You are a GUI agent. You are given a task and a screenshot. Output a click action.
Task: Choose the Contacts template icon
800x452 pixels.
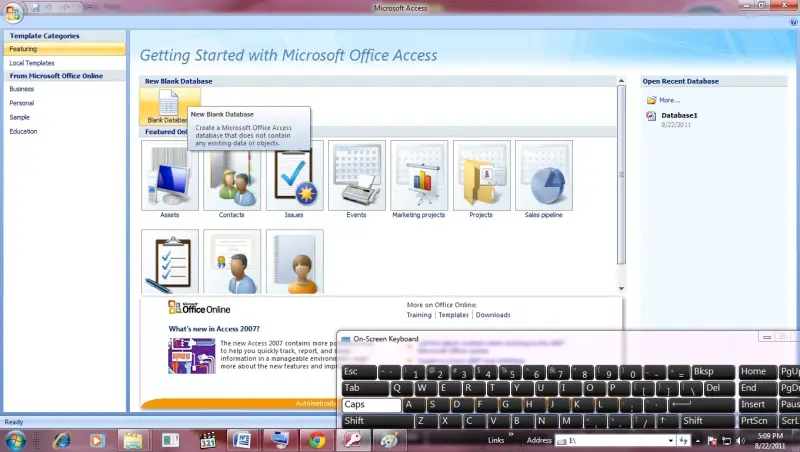pyautogui.click(x=232, y=175)
